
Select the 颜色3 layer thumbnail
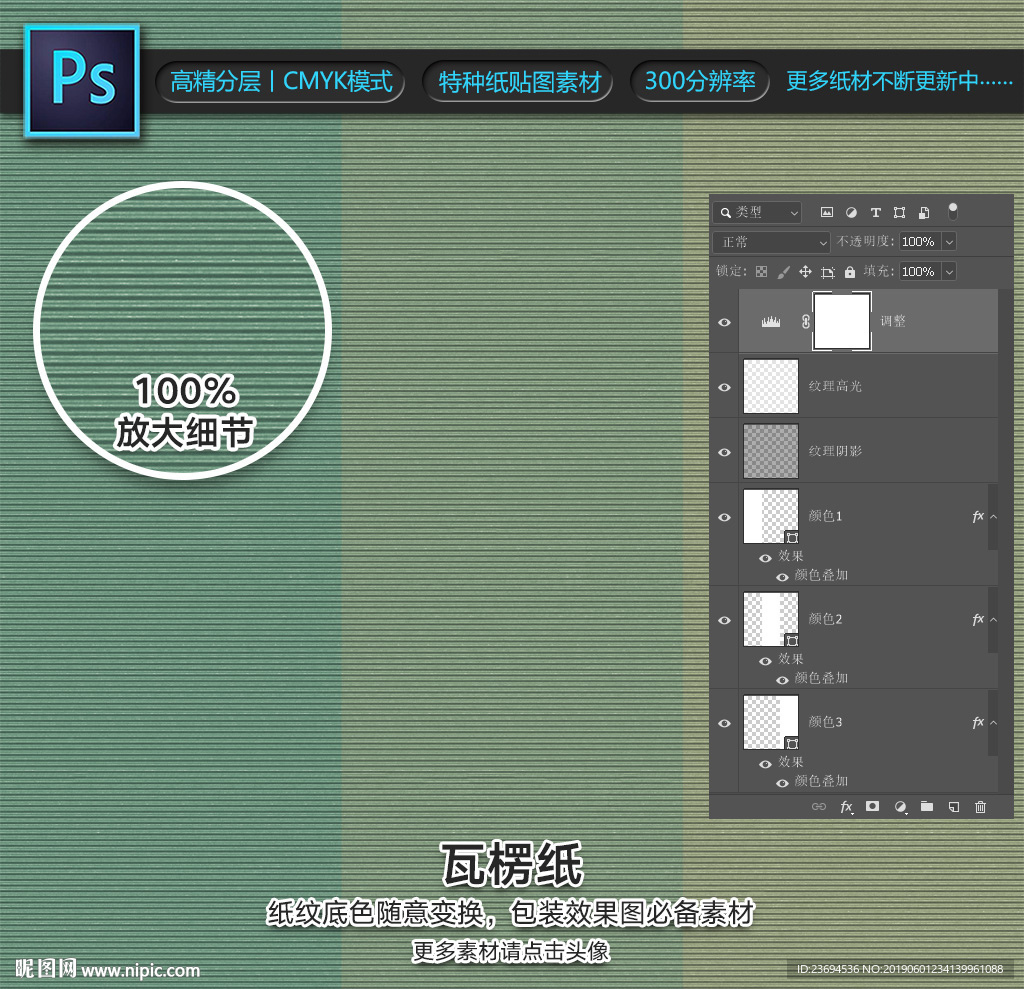pyautogui.click(x=771, y=722)
